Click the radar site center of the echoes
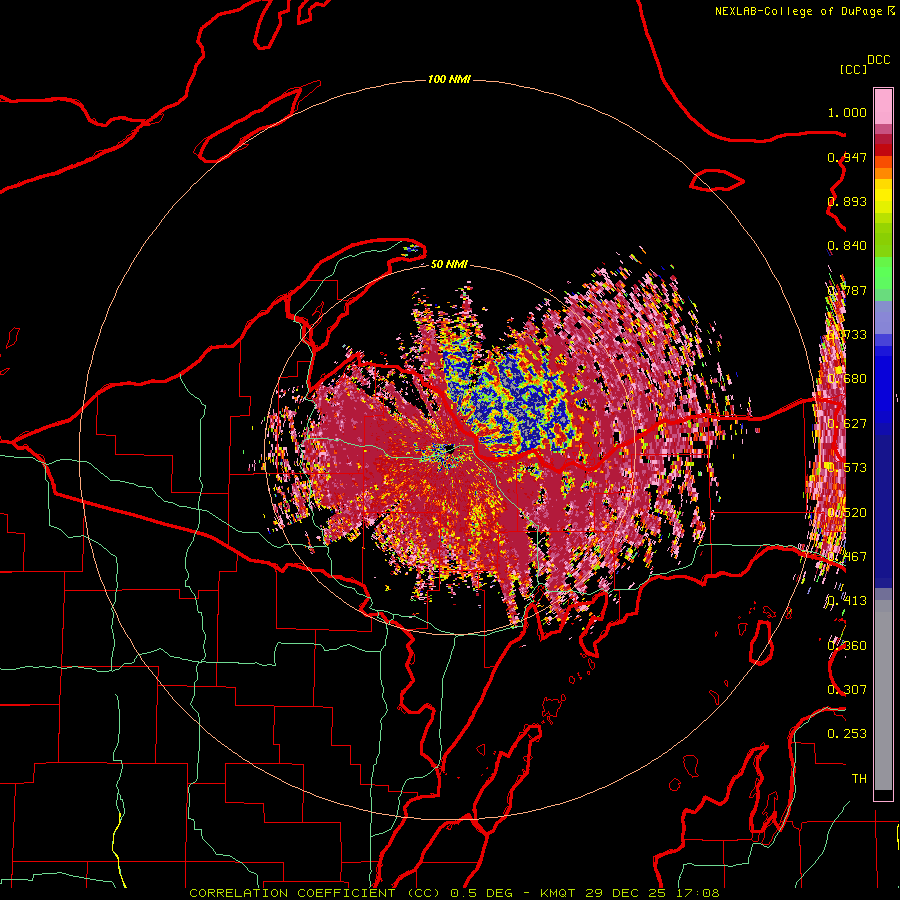Image resolution: width=900 pixels, height=900 pixels. (449, 448)
